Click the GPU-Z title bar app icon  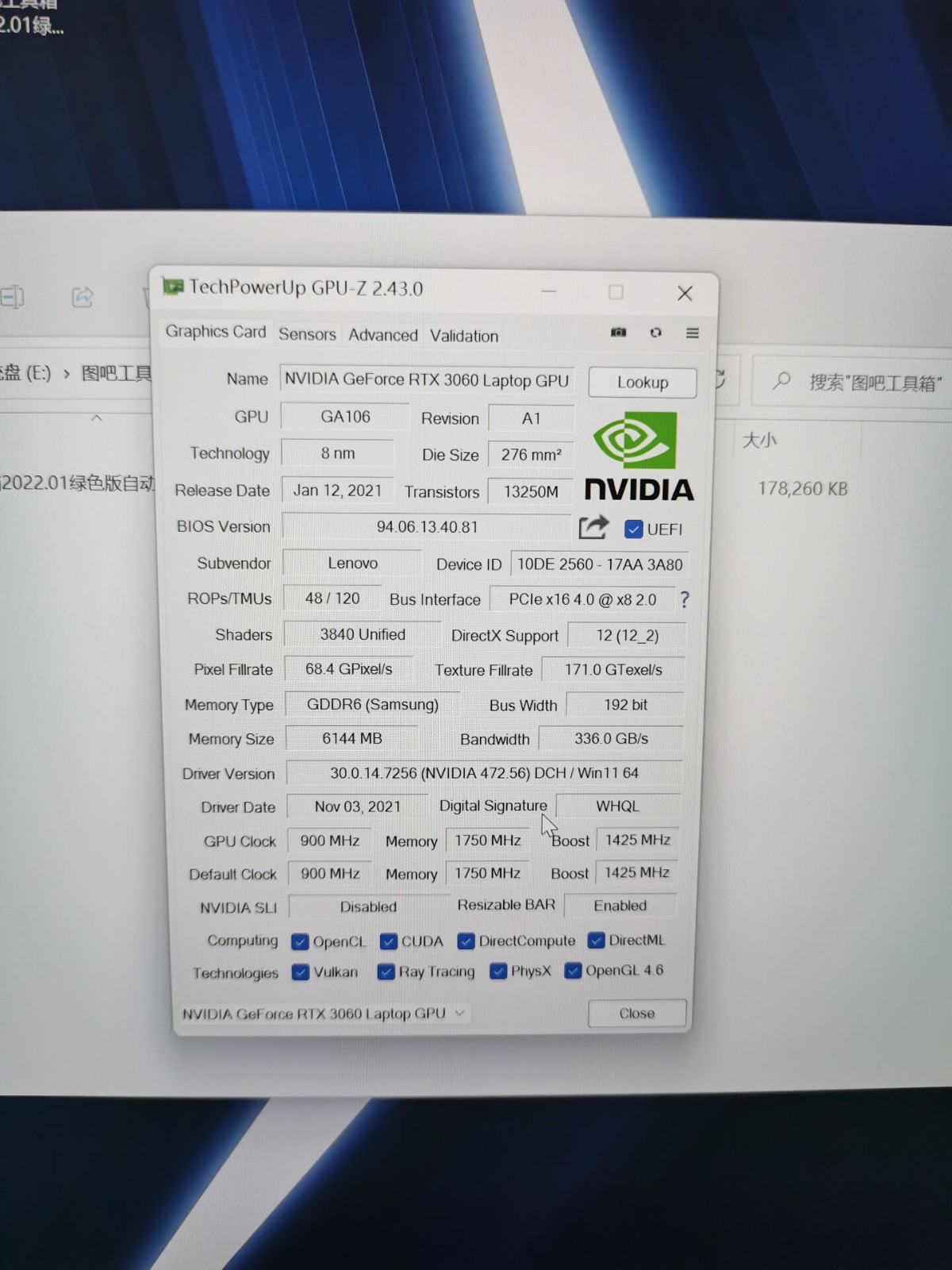[x=172, y=286]
